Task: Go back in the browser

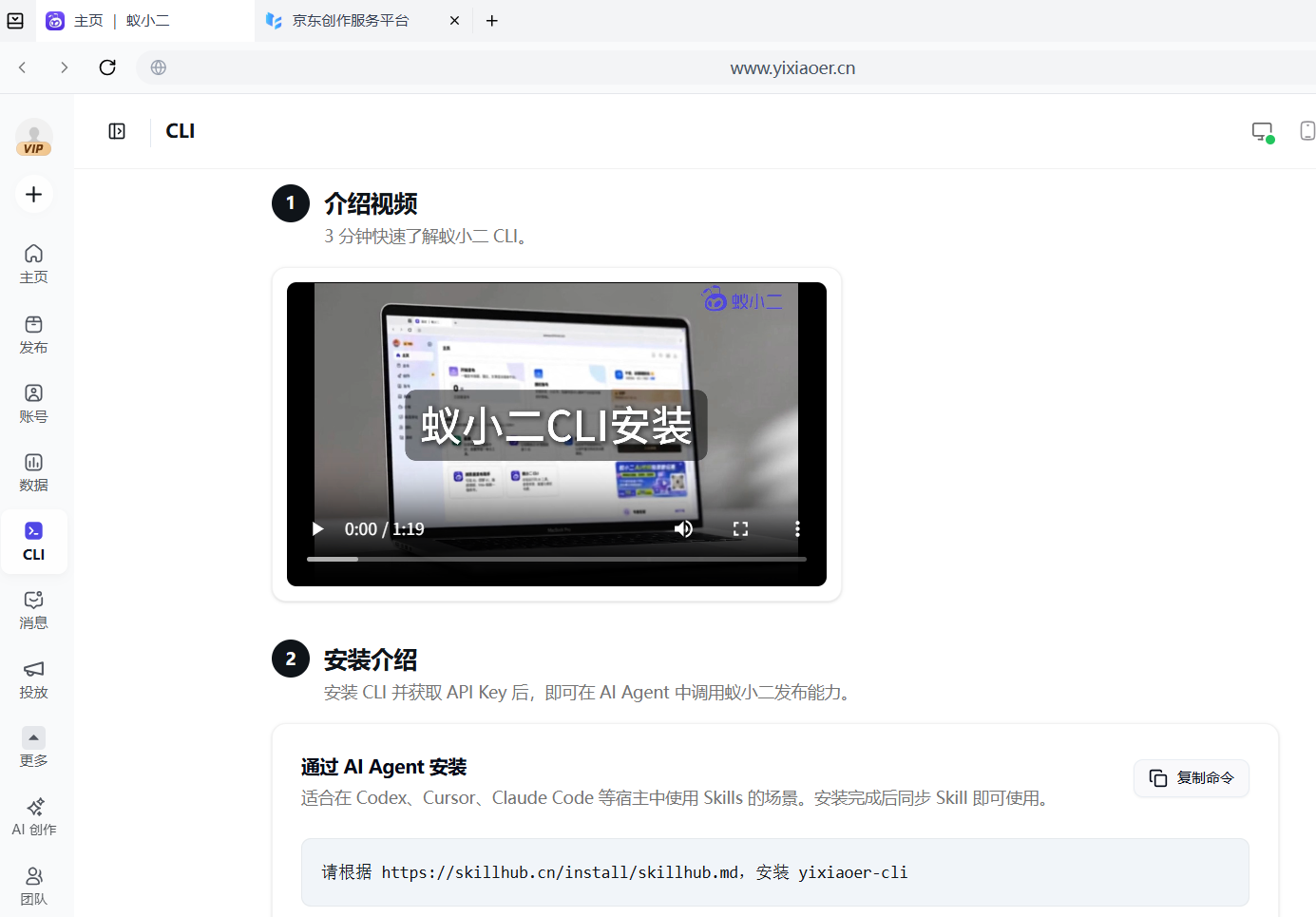Action: click(x=23, y=67)
